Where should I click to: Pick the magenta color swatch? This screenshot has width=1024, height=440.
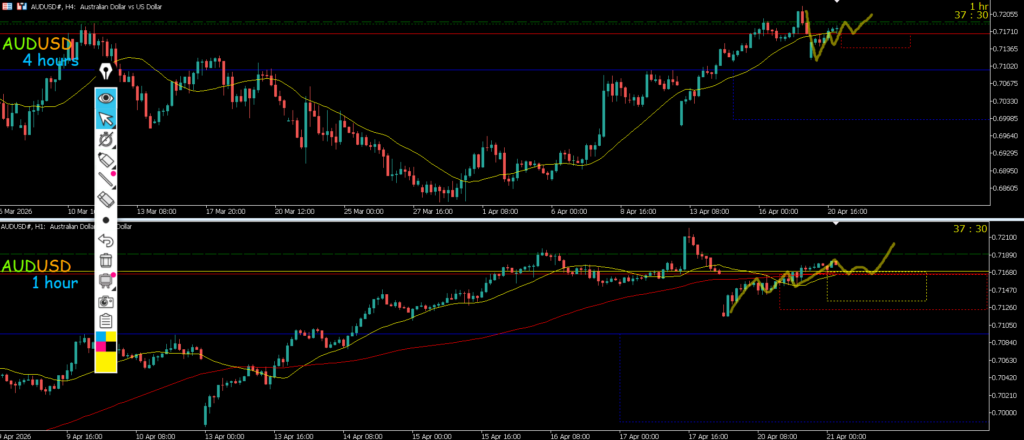[x=100, y=347]
